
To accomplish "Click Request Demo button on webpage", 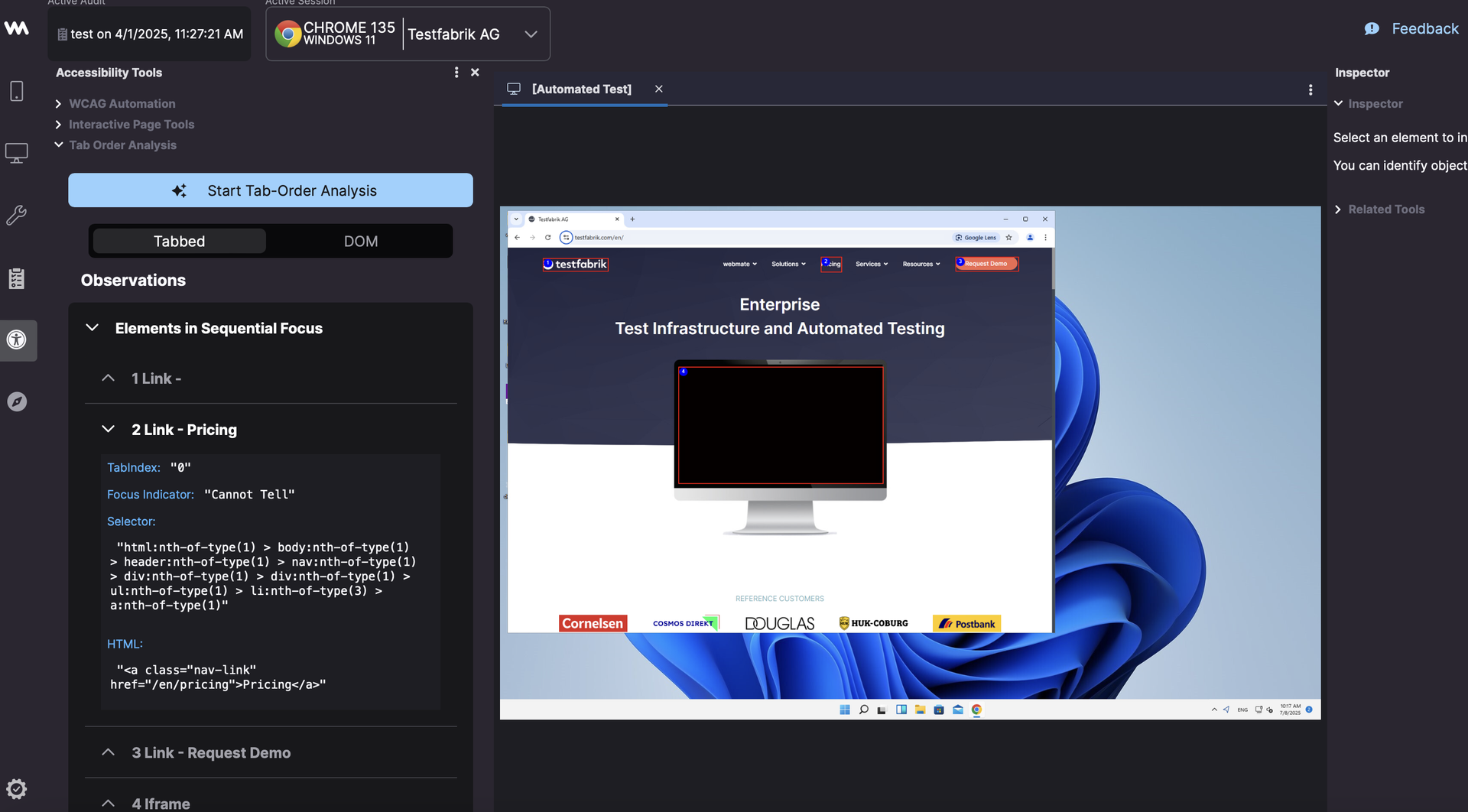I will 986,264.
